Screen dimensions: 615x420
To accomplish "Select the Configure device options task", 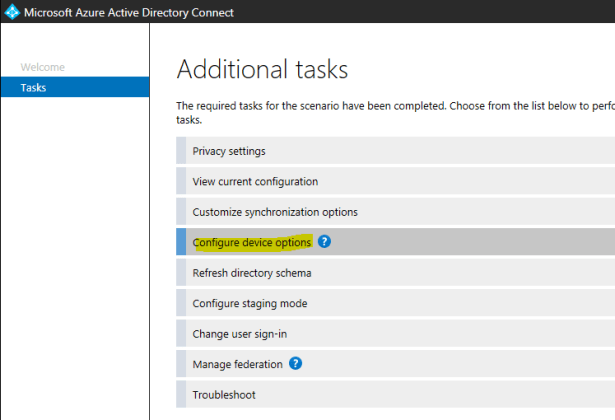I will click(252, 242).
